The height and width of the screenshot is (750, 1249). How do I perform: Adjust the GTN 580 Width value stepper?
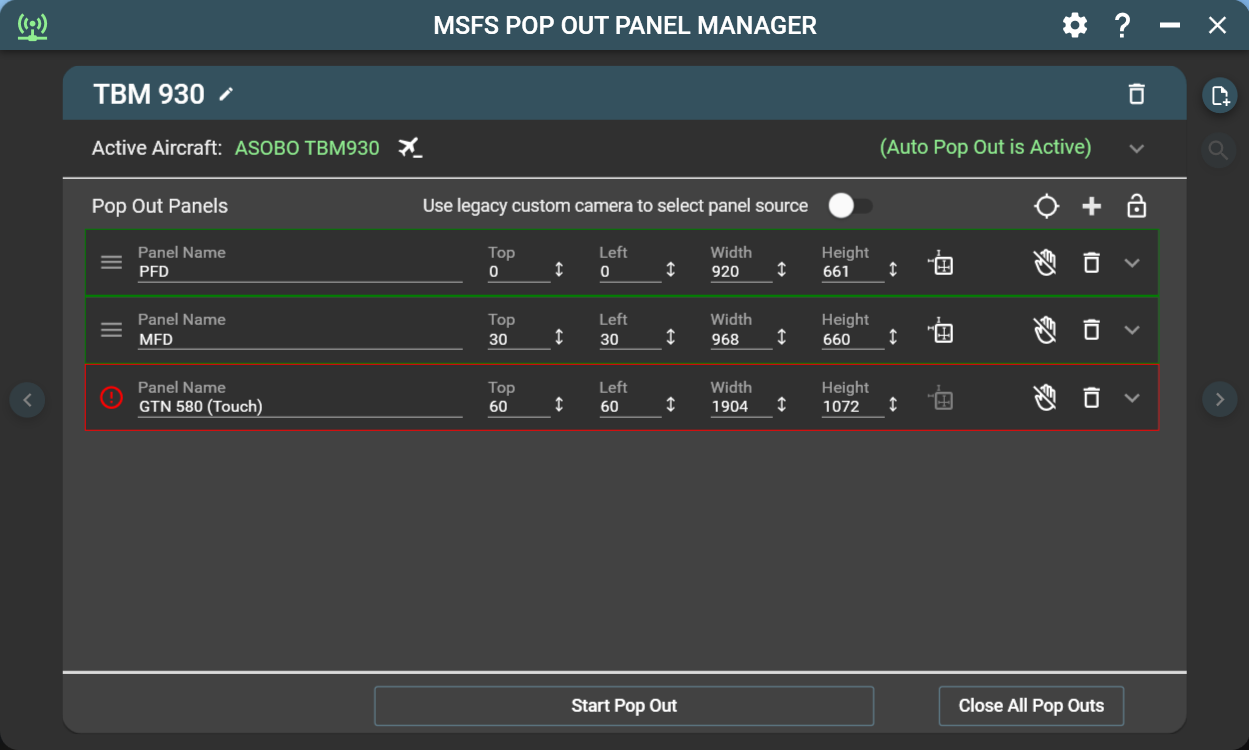[782, 405]
